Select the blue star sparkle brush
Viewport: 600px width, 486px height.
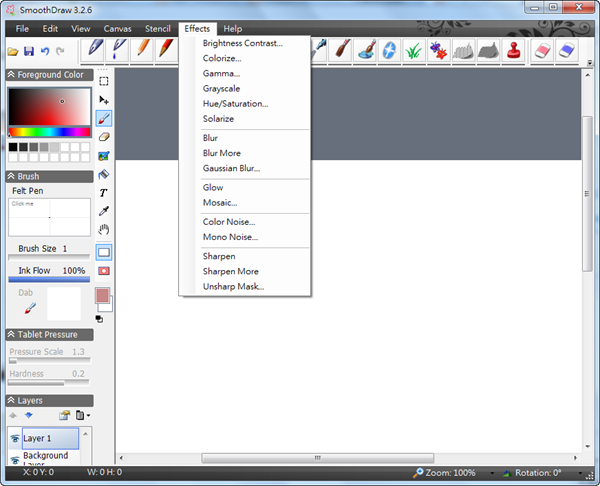point(389,51)
